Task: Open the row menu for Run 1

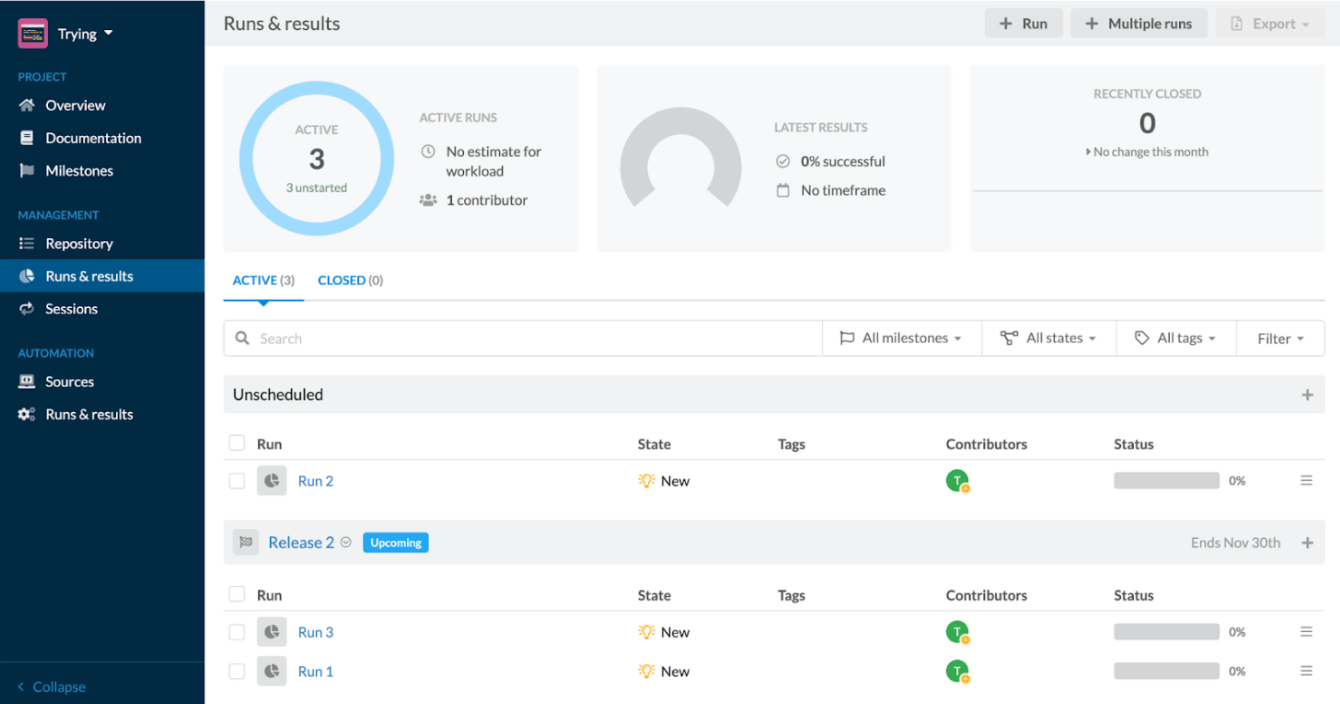Action: [x=1306, y=671]
